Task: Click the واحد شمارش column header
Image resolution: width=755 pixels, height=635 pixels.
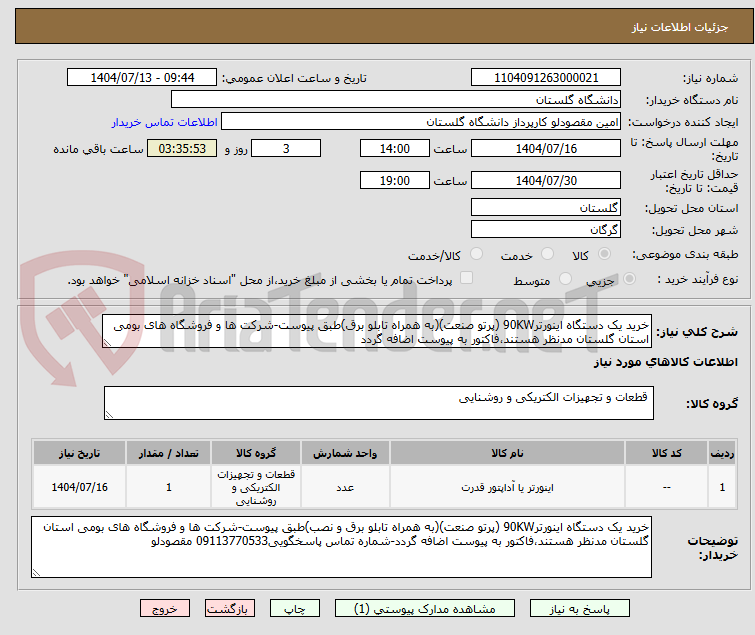Action: tap(345, 453)
